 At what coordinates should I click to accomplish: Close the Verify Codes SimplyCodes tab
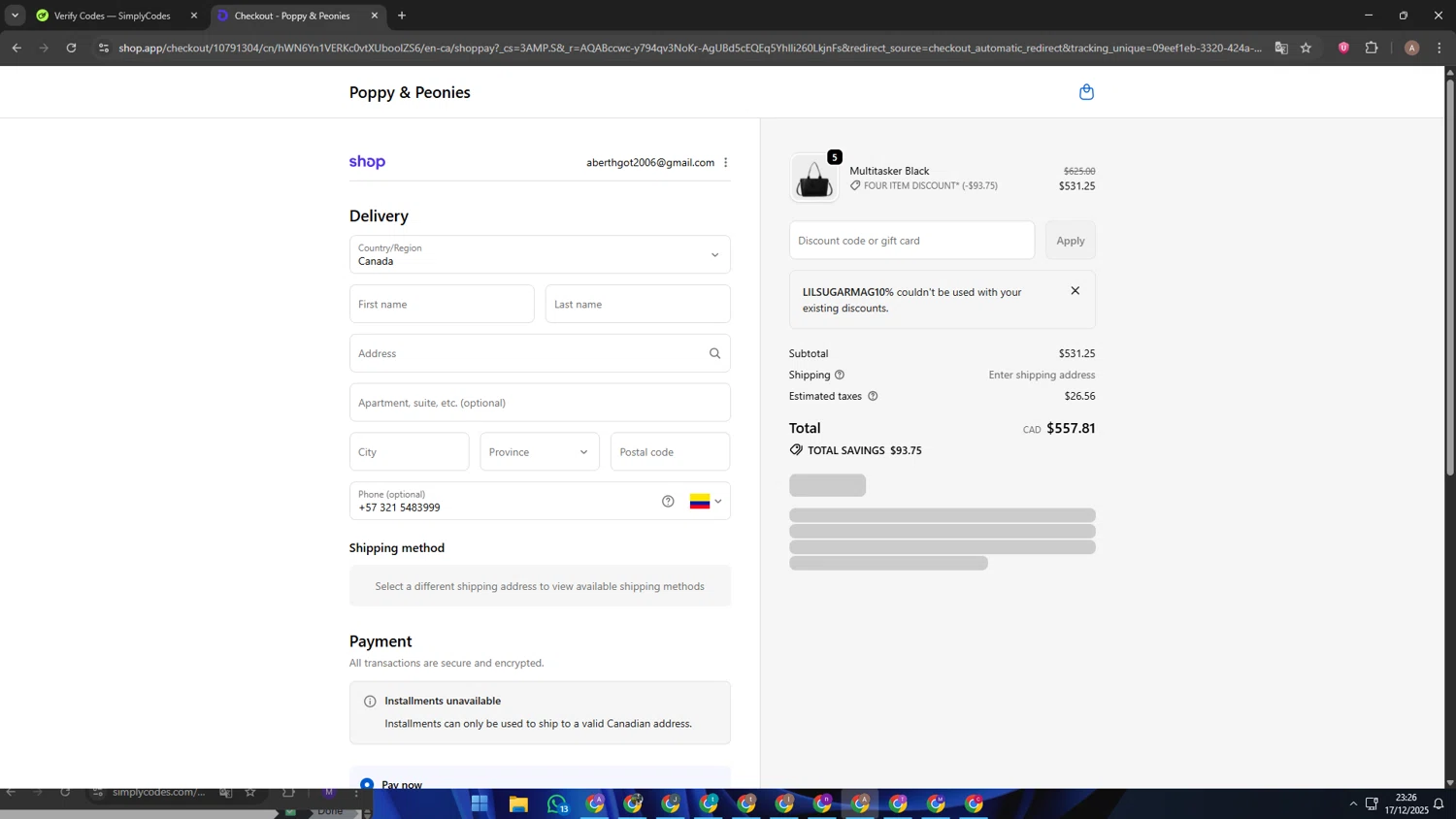coord(194,16)
